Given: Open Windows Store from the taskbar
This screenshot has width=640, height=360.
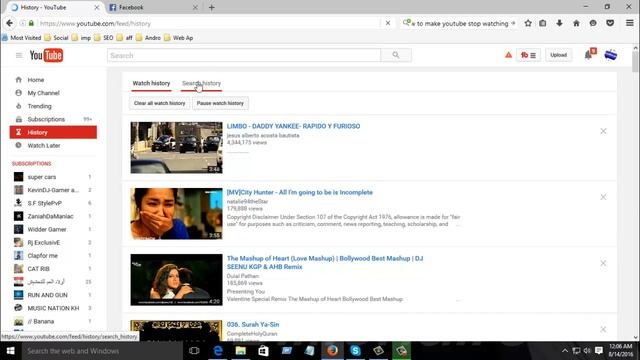Looking at the screenshot, I should (264, 351).
